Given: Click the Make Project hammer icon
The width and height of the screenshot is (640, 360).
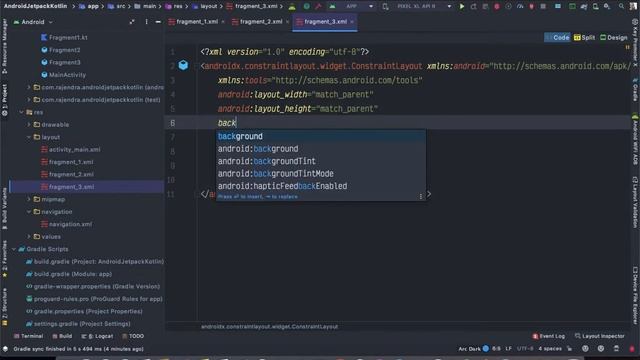Looking at the screenshot, I should 318,7.
